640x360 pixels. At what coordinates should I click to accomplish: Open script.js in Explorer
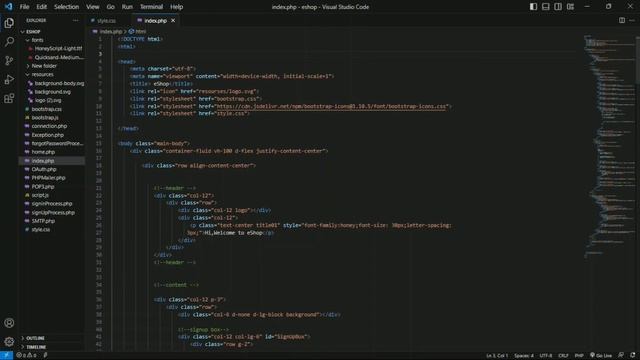click(x=40, y=195)
